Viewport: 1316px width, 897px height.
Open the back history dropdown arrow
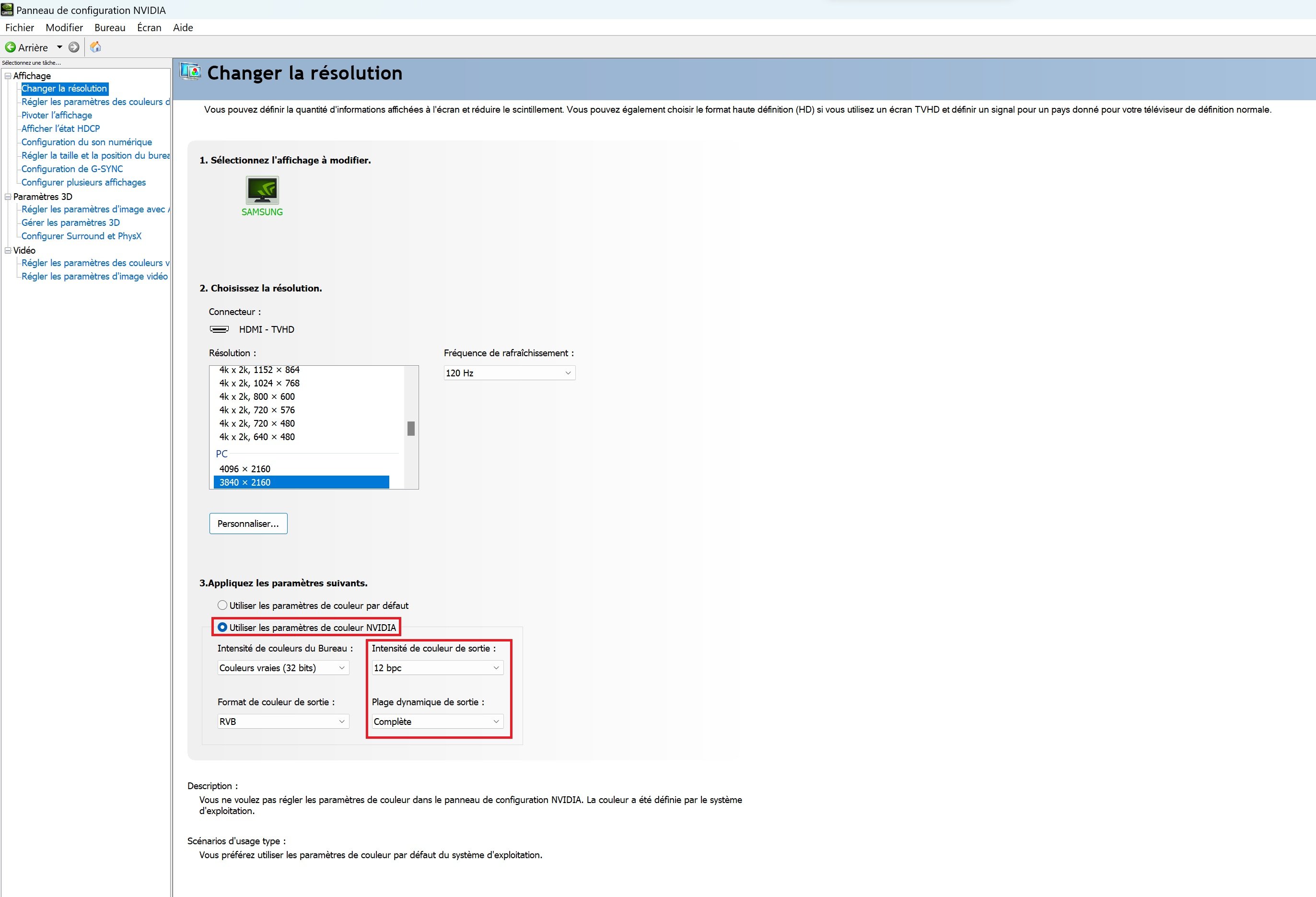tap(59, 47)
